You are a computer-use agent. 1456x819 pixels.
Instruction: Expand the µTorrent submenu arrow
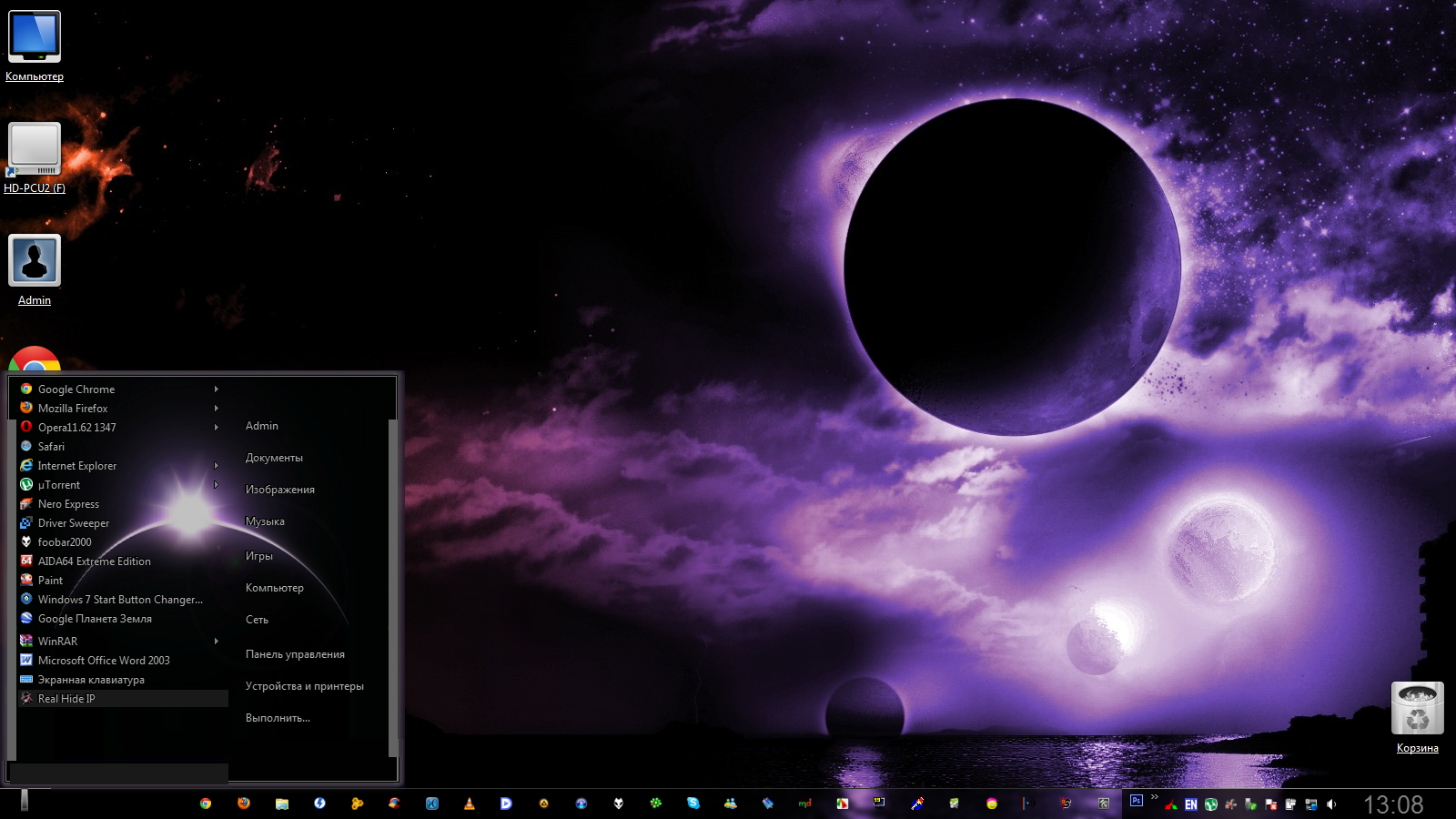pyautogui.click(x=217, y=485)
